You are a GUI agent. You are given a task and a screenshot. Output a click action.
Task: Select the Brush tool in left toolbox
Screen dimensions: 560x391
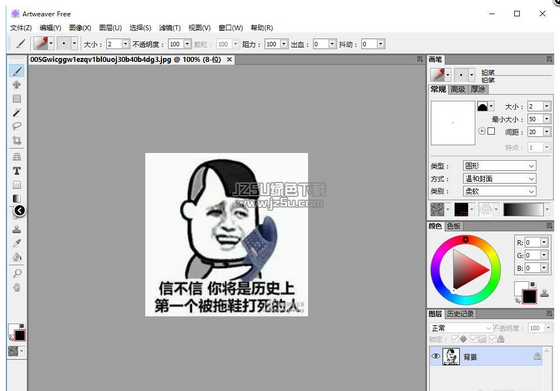pos(17,71)
